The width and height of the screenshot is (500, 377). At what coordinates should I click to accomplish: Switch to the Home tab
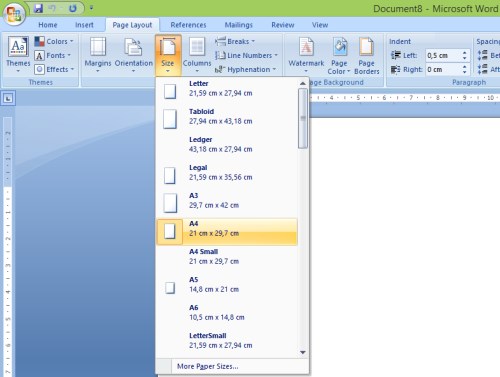(x=48, y=25)
